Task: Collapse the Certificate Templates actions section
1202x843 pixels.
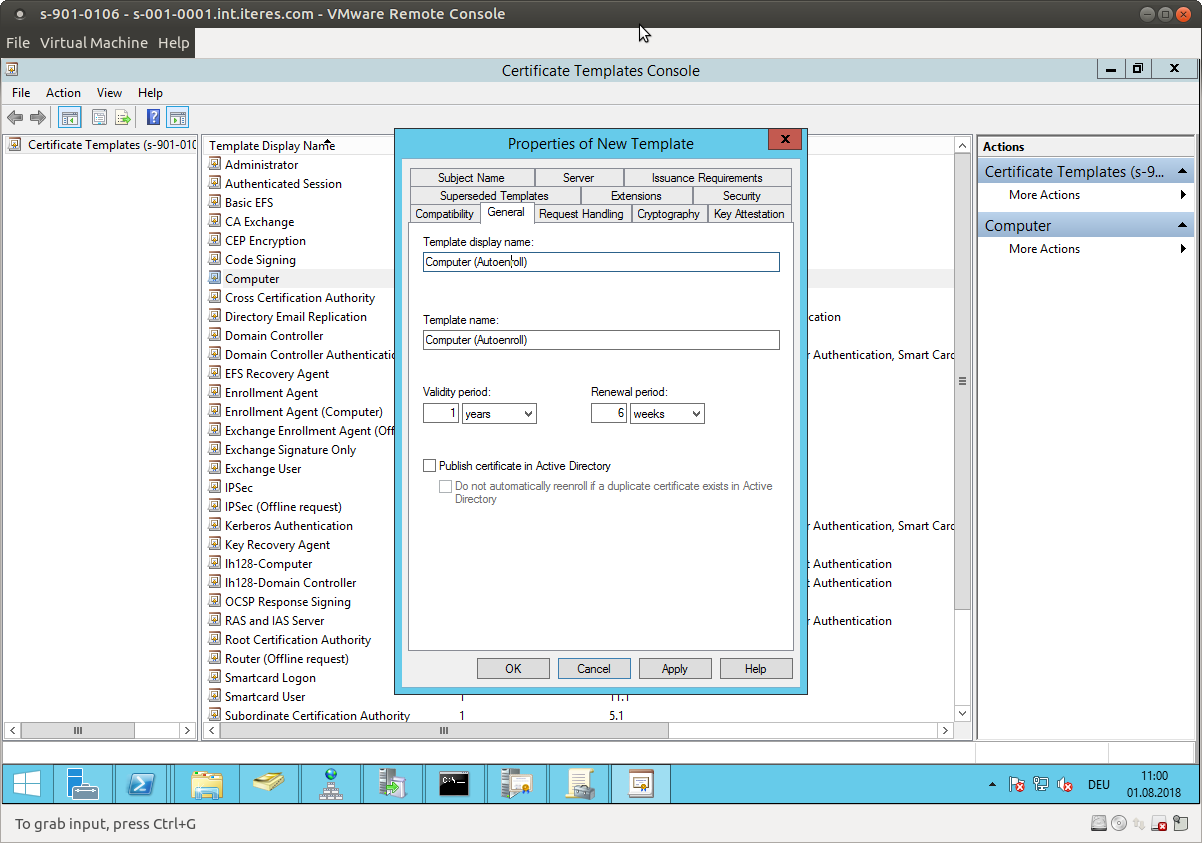Action: [x=1183, y=172]
